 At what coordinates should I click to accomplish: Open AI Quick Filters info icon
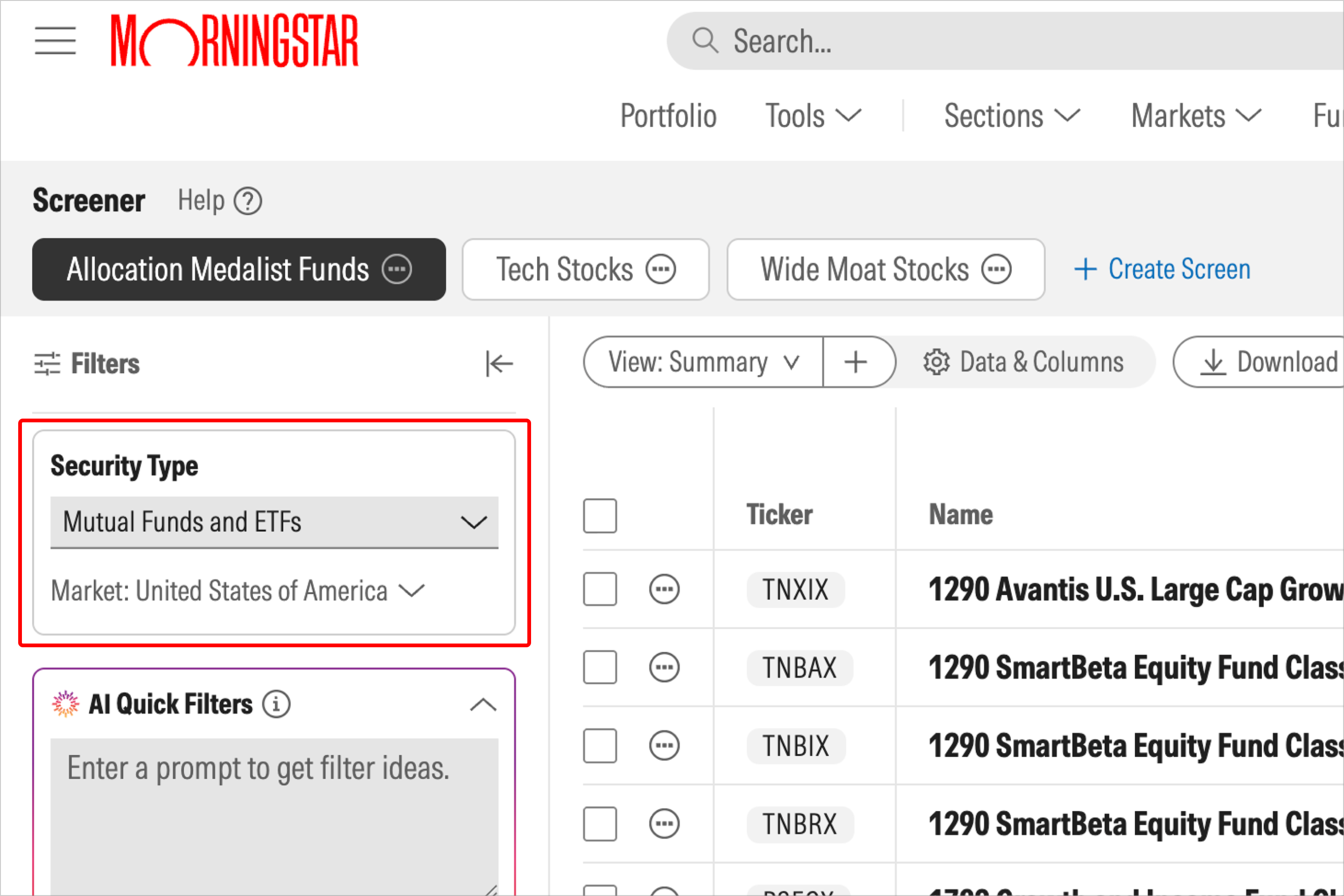point(276,704)
